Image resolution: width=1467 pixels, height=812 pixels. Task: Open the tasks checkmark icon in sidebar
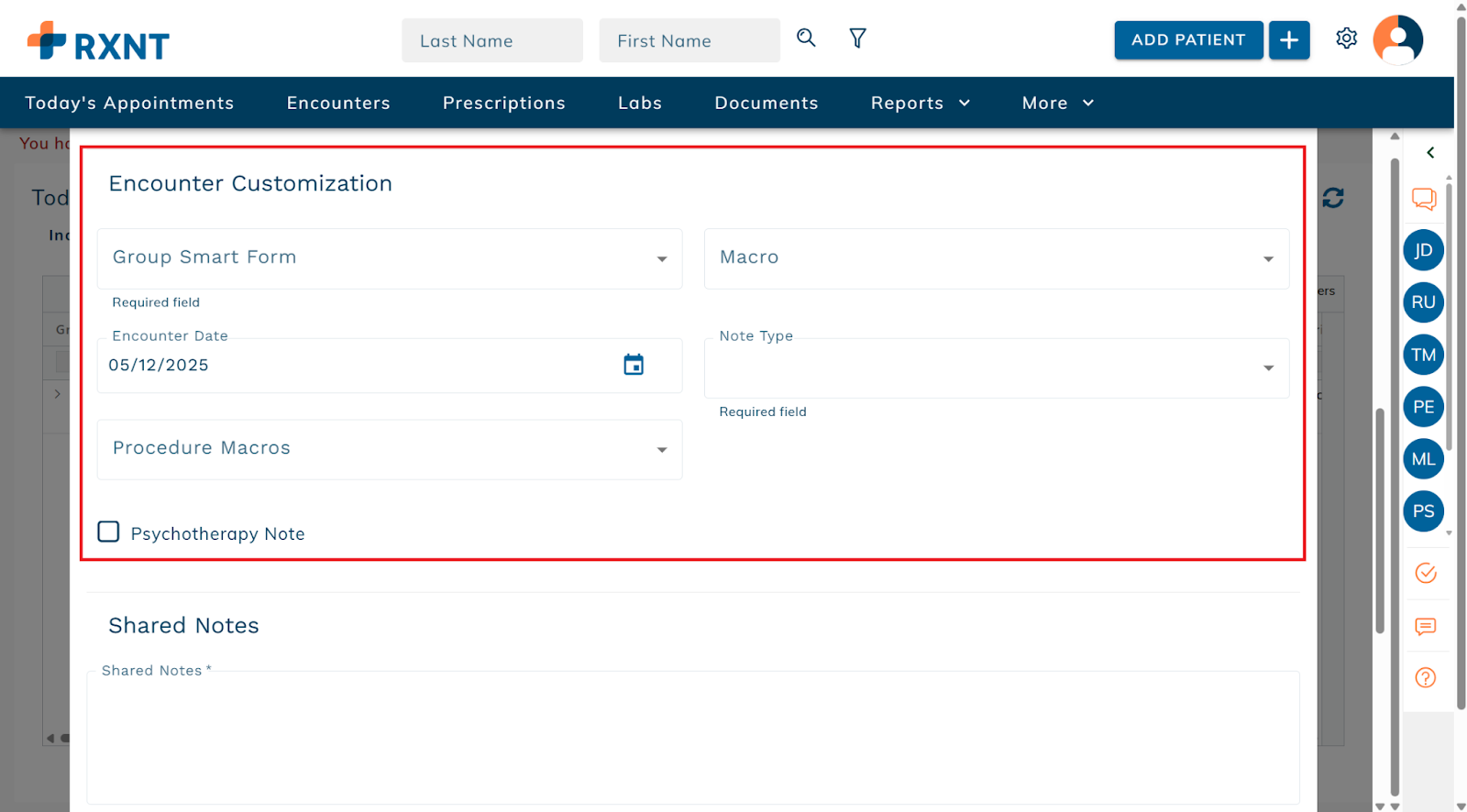coord(1426,574)
